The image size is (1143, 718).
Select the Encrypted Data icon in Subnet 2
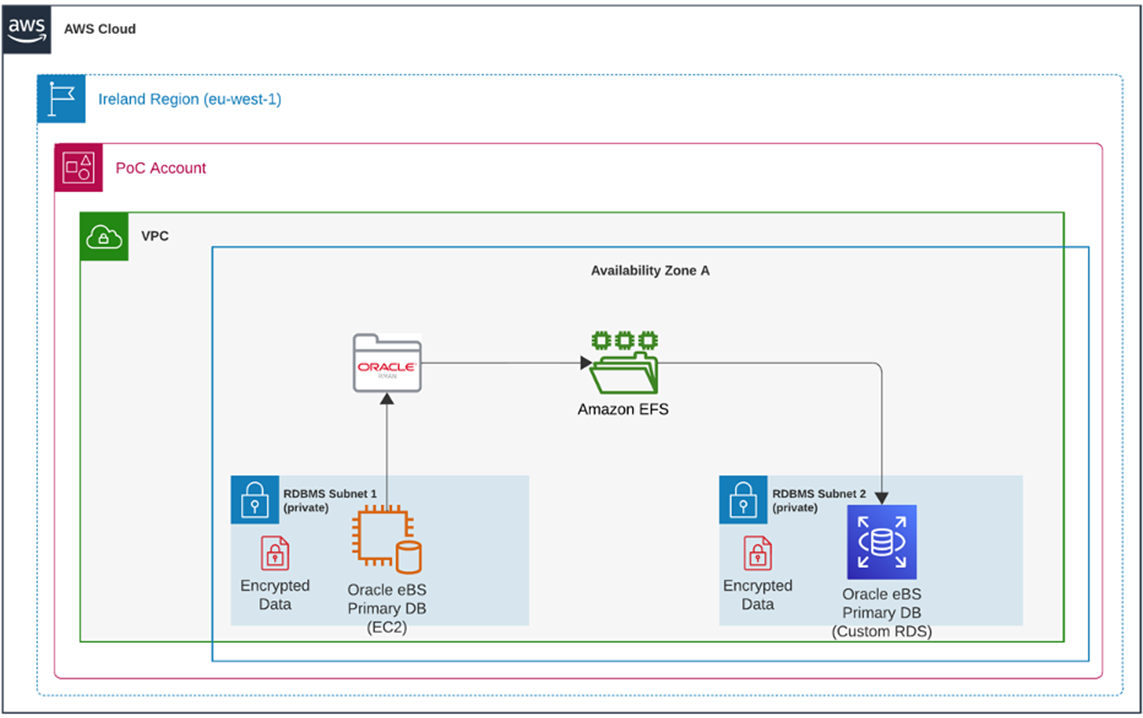[757, 553]
